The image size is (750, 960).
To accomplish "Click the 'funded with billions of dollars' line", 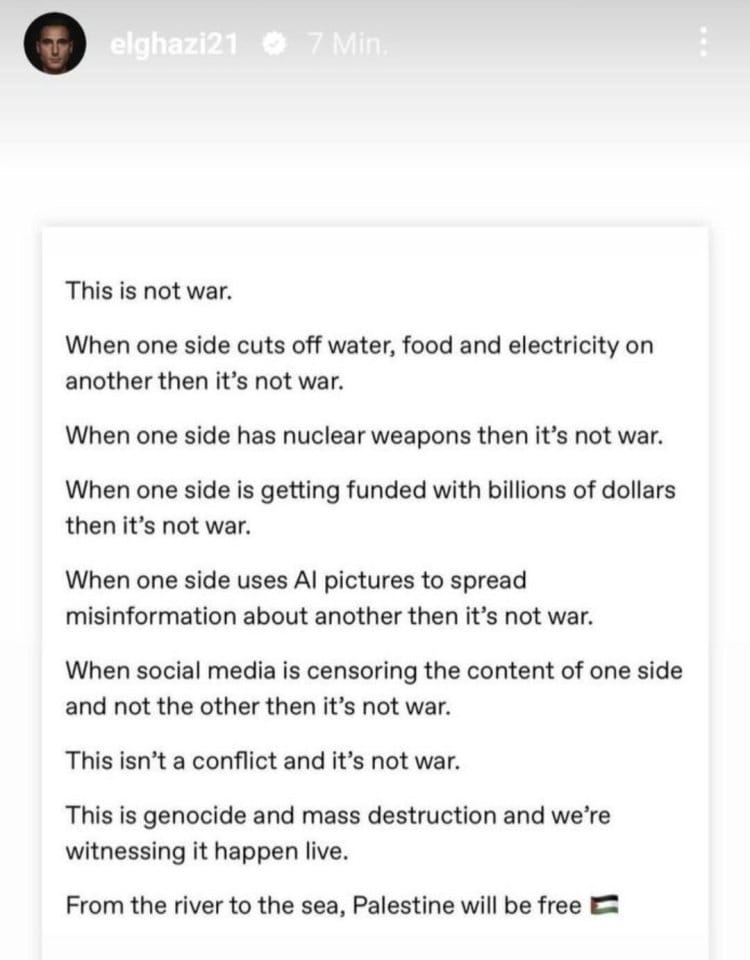I will tap(370, 490).
